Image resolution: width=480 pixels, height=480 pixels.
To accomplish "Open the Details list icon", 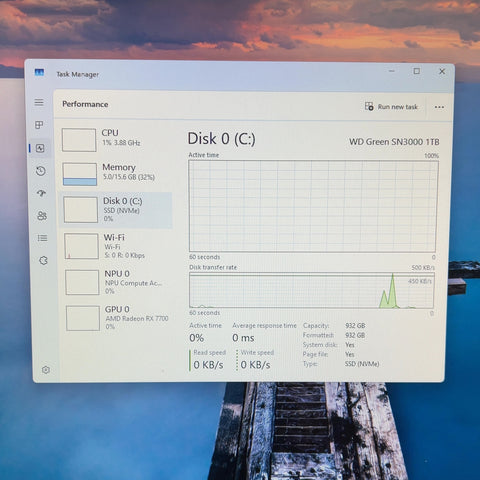I will (x=42, y=238).
